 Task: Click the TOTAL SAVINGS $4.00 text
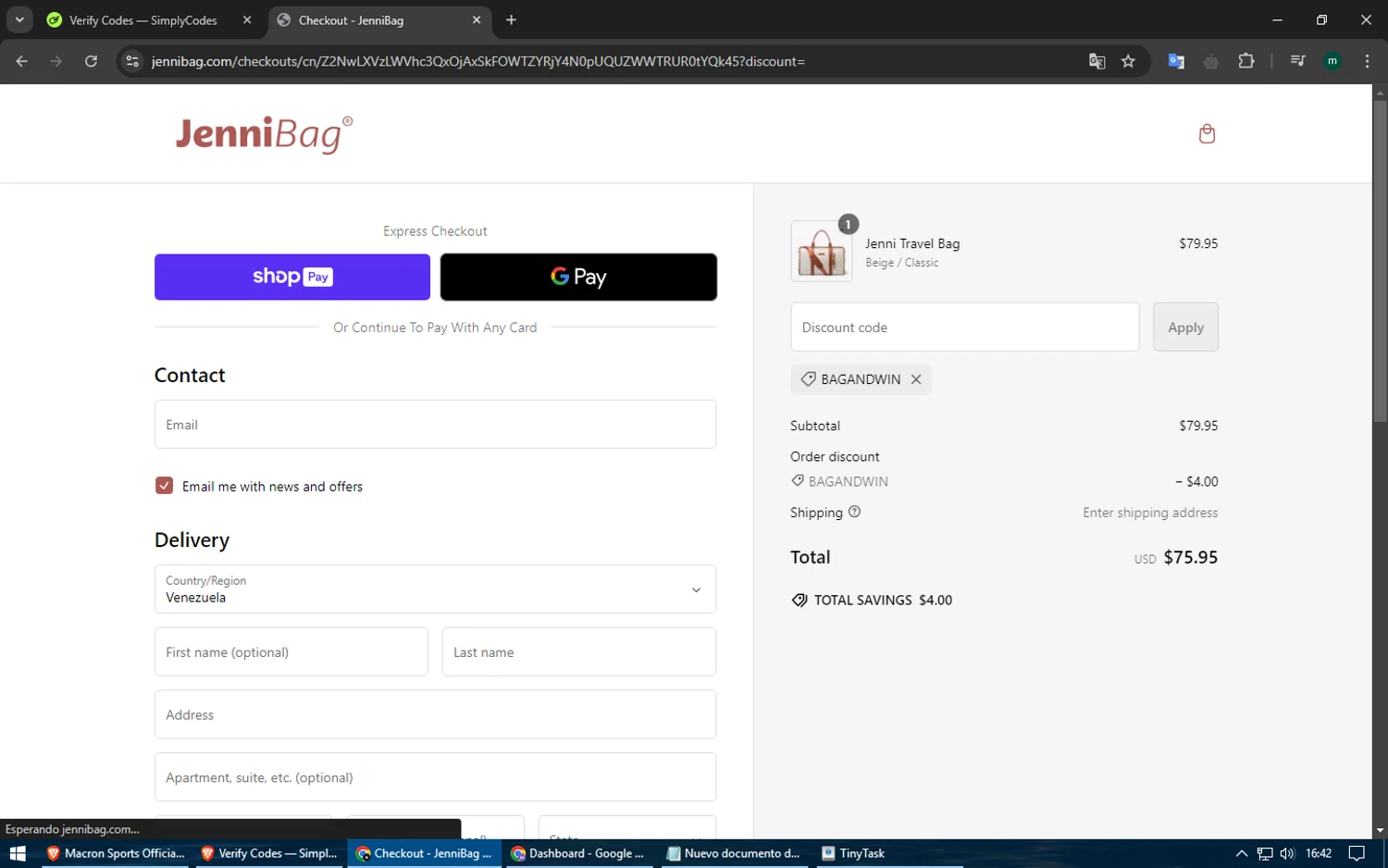883,600
